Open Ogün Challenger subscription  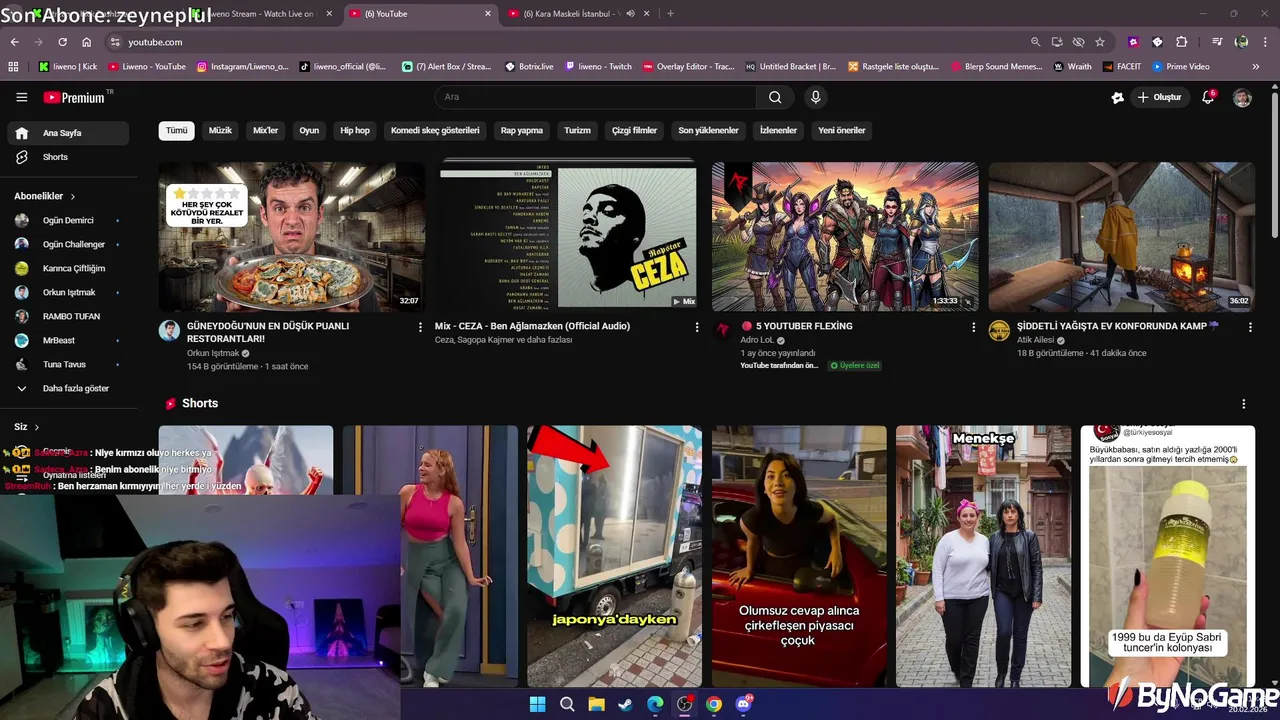point(68,244)
